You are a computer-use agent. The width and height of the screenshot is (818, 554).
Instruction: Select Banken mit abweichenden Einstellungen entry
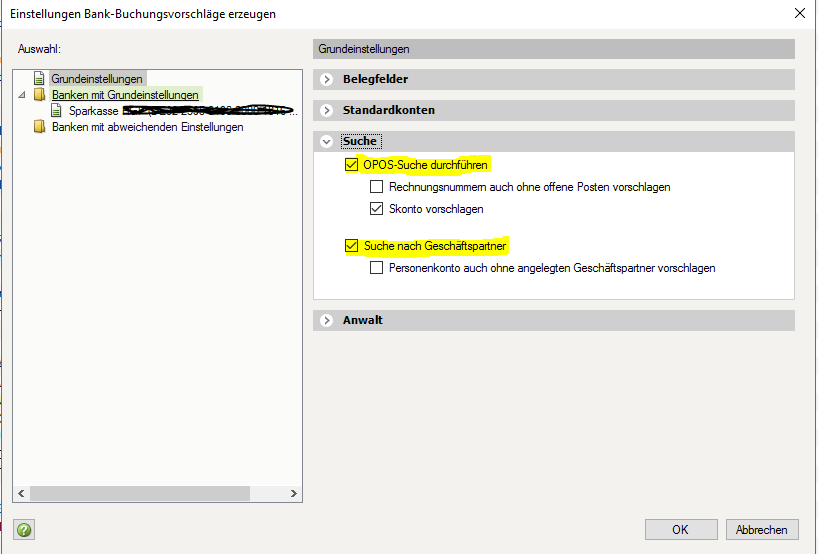coord(147,127)
